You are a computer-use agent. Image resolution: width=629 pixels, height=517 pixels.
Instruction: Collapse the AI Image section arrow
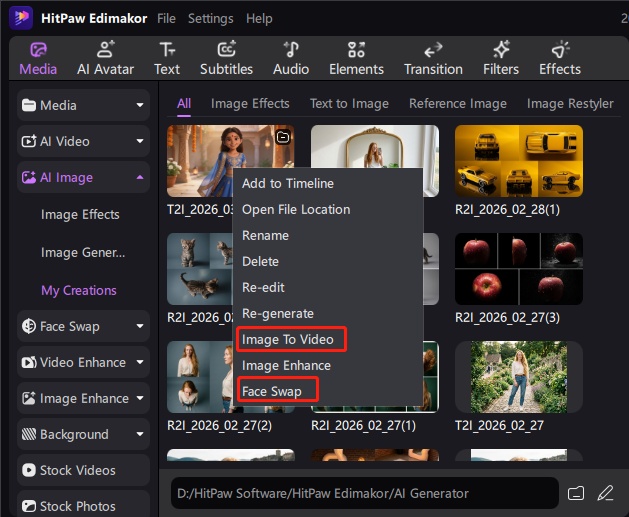coord(140,177)
